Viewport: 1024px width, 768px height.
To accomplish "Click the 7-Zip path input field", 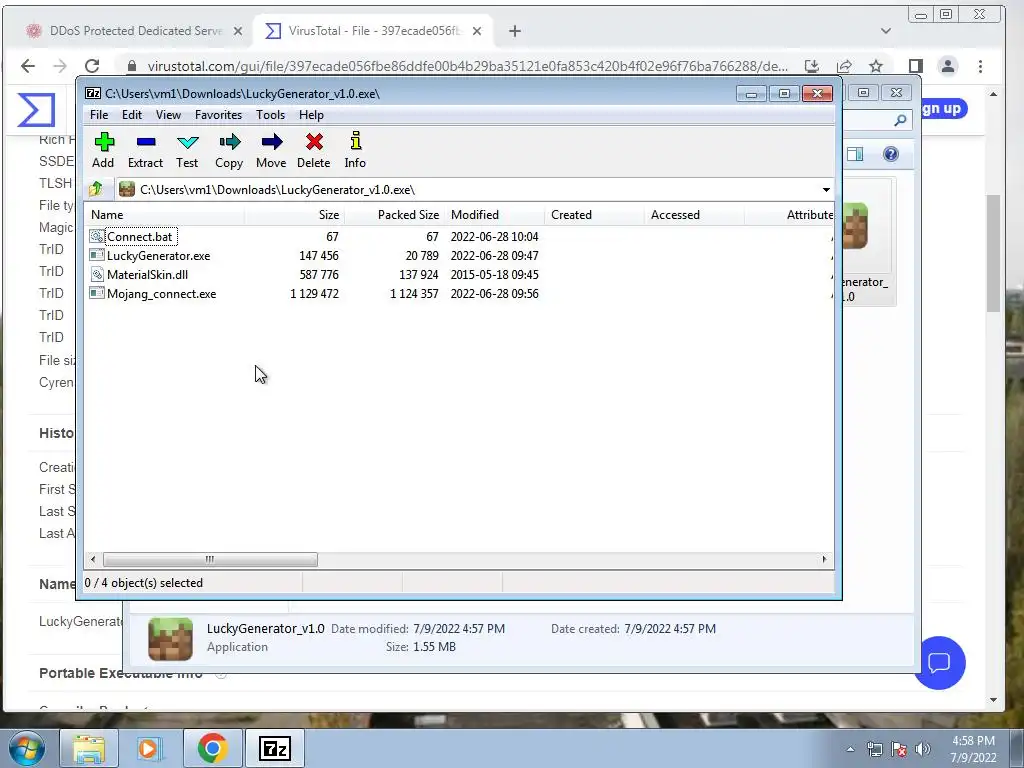I will click(x=474, y=190).
